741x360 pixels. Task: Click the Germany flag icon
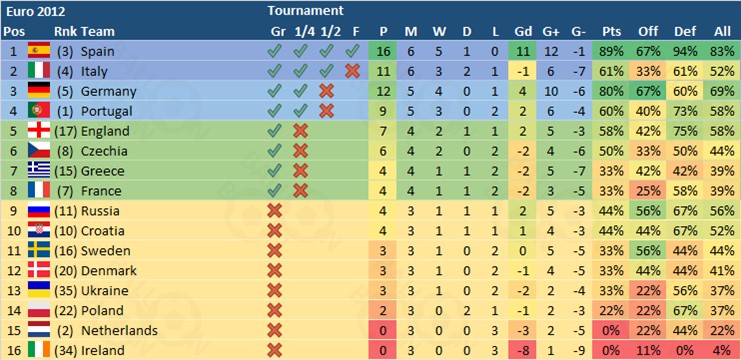pos(39,91)
